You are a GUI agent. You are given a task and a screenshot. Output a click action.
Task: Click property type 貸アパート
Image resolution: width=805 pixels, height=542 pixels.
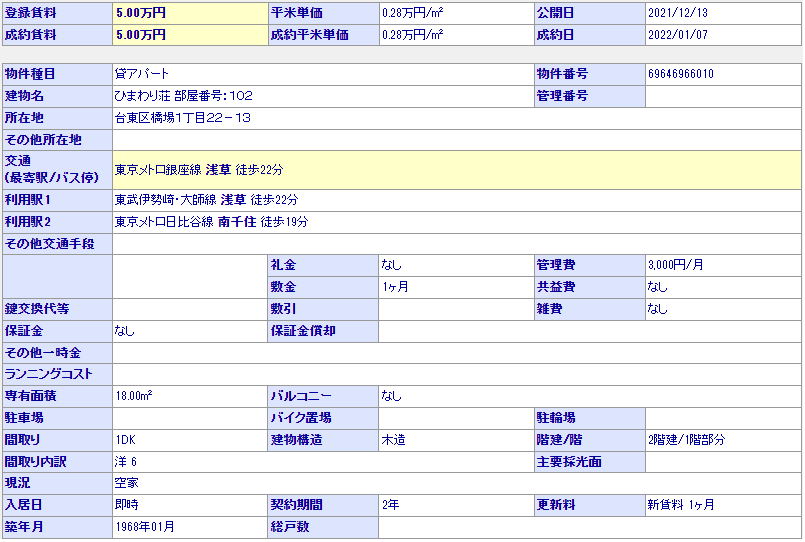pyautogui.click(x=142, y=74)
